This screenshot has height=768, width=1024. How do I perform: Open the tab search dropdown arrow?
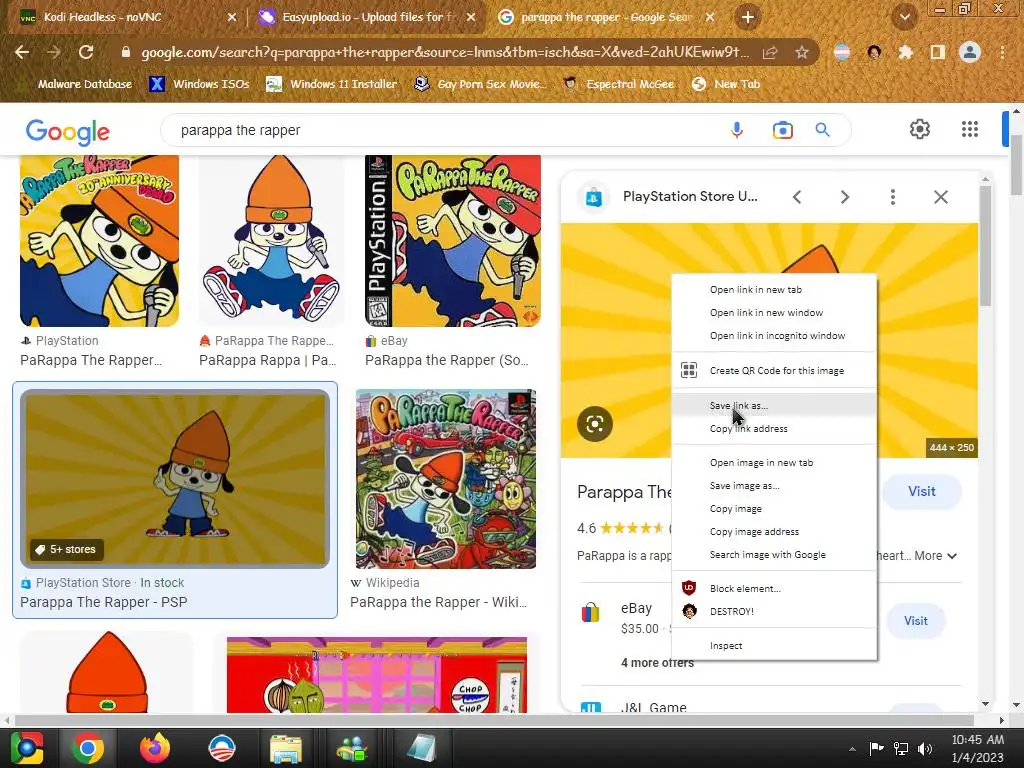pyautogui.click(x=904, y=17)
